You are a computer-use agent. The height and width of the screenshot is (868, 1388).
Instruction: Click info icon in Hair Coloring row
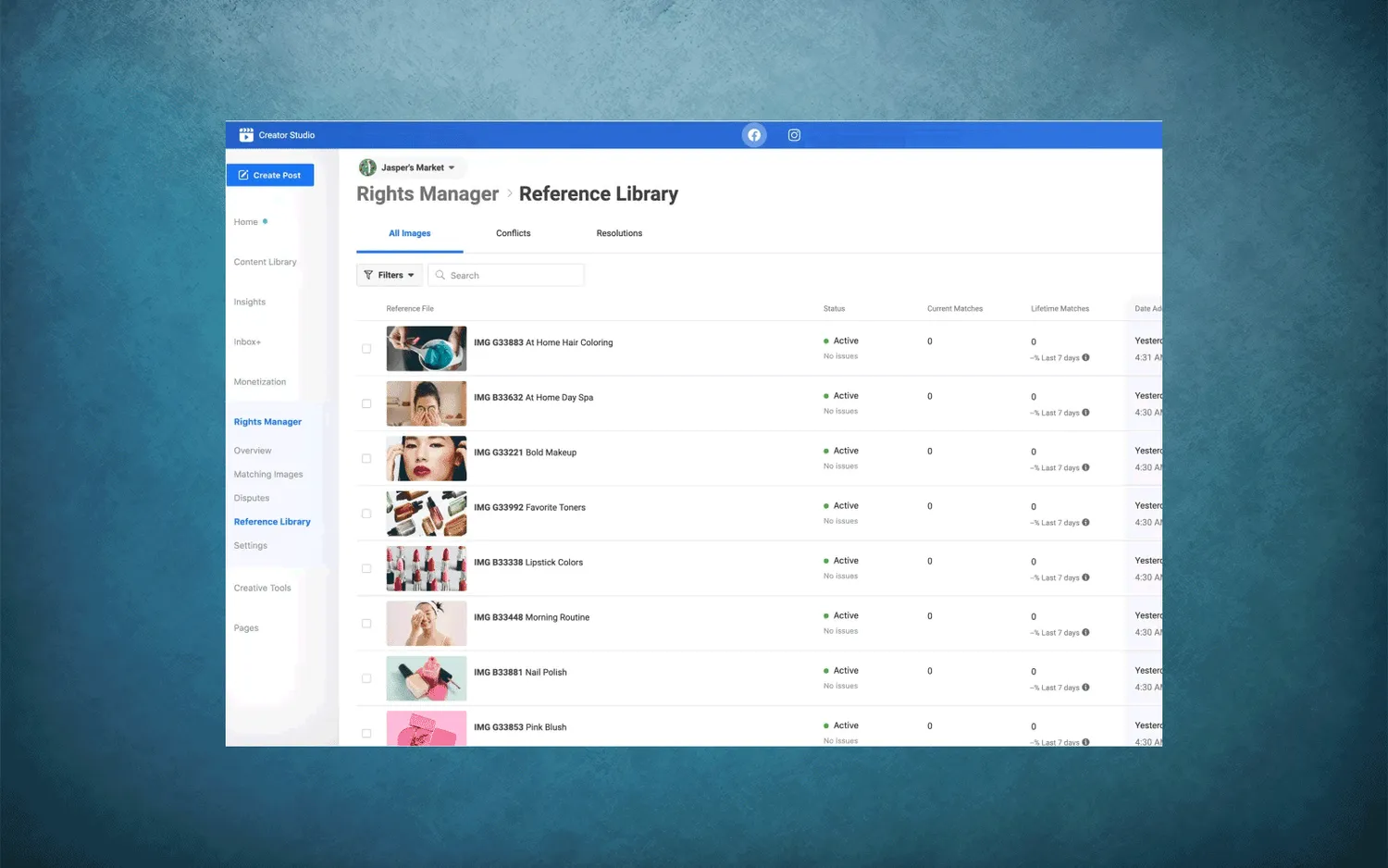1085,357
